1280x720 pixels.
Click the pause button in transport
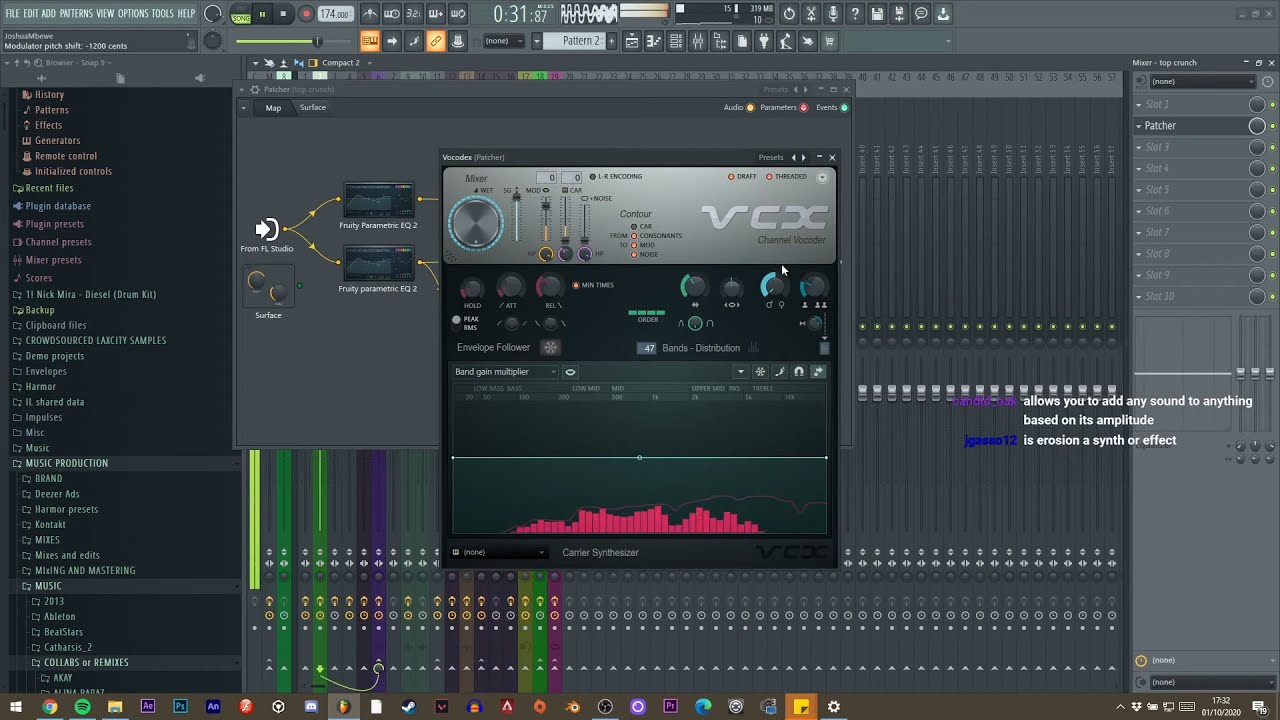pos(262,14)
